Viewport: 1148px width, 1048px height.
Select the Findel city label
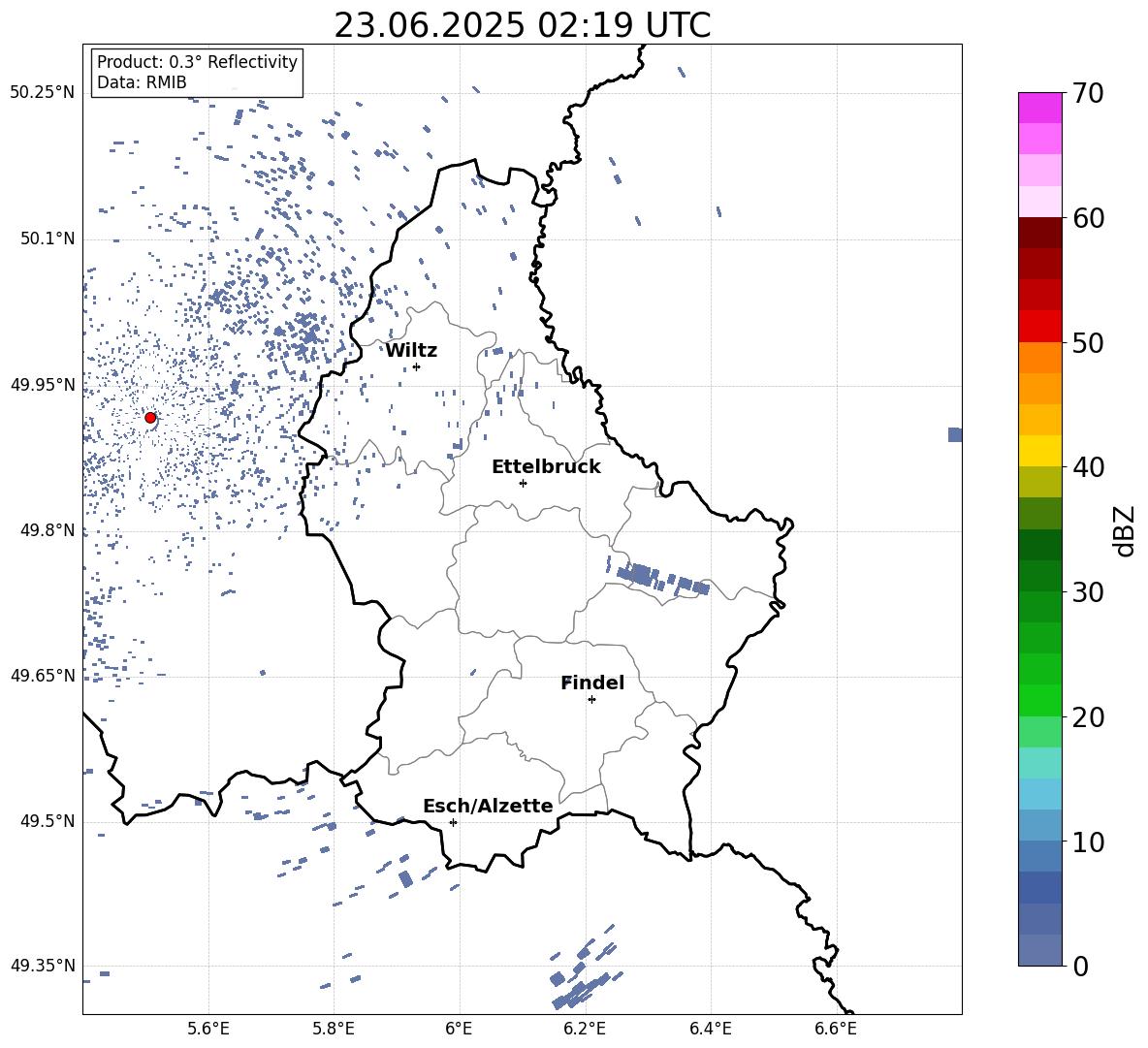(592, 683)
